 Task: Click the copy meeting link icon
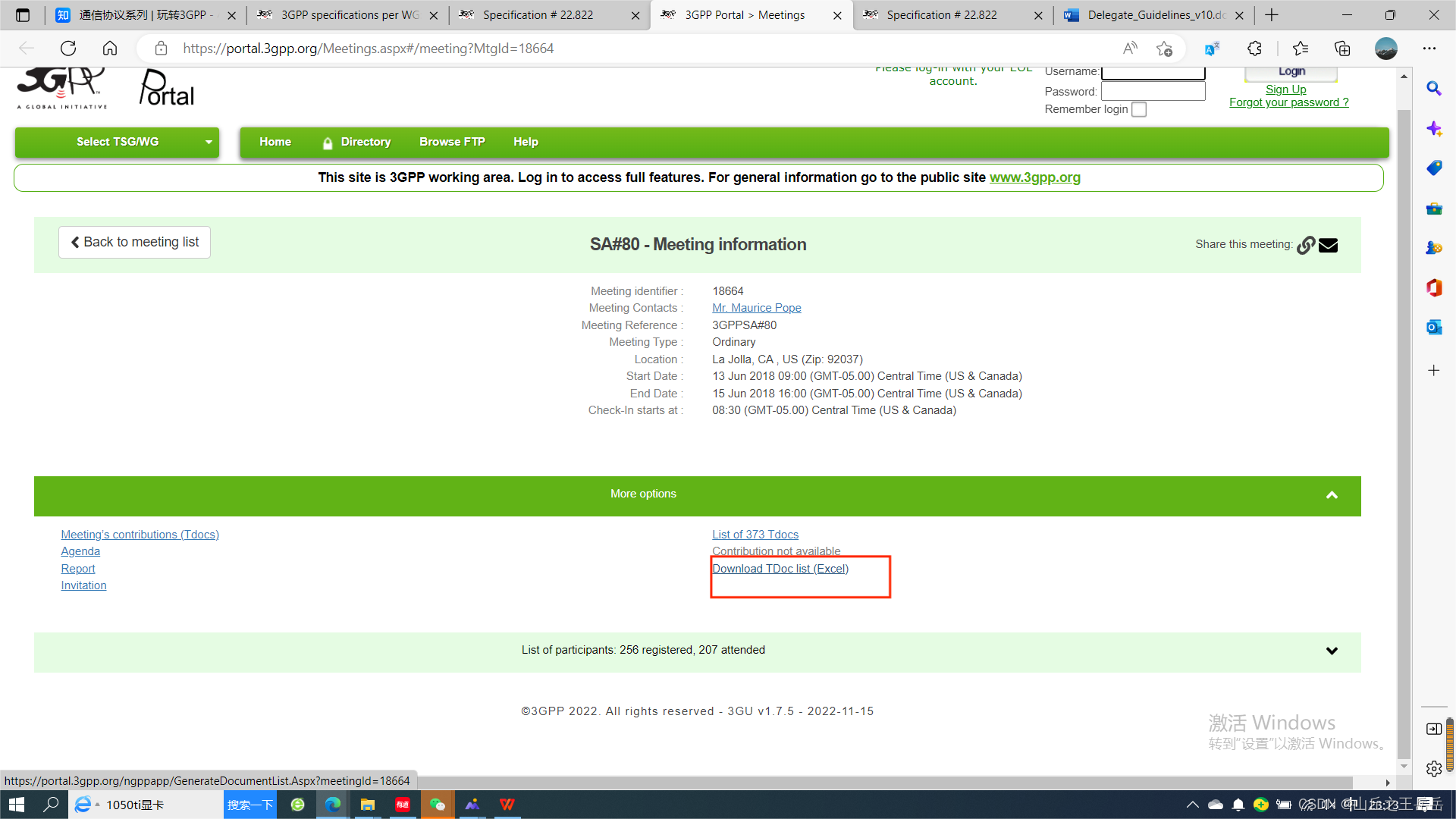[x=1305, y=245]
